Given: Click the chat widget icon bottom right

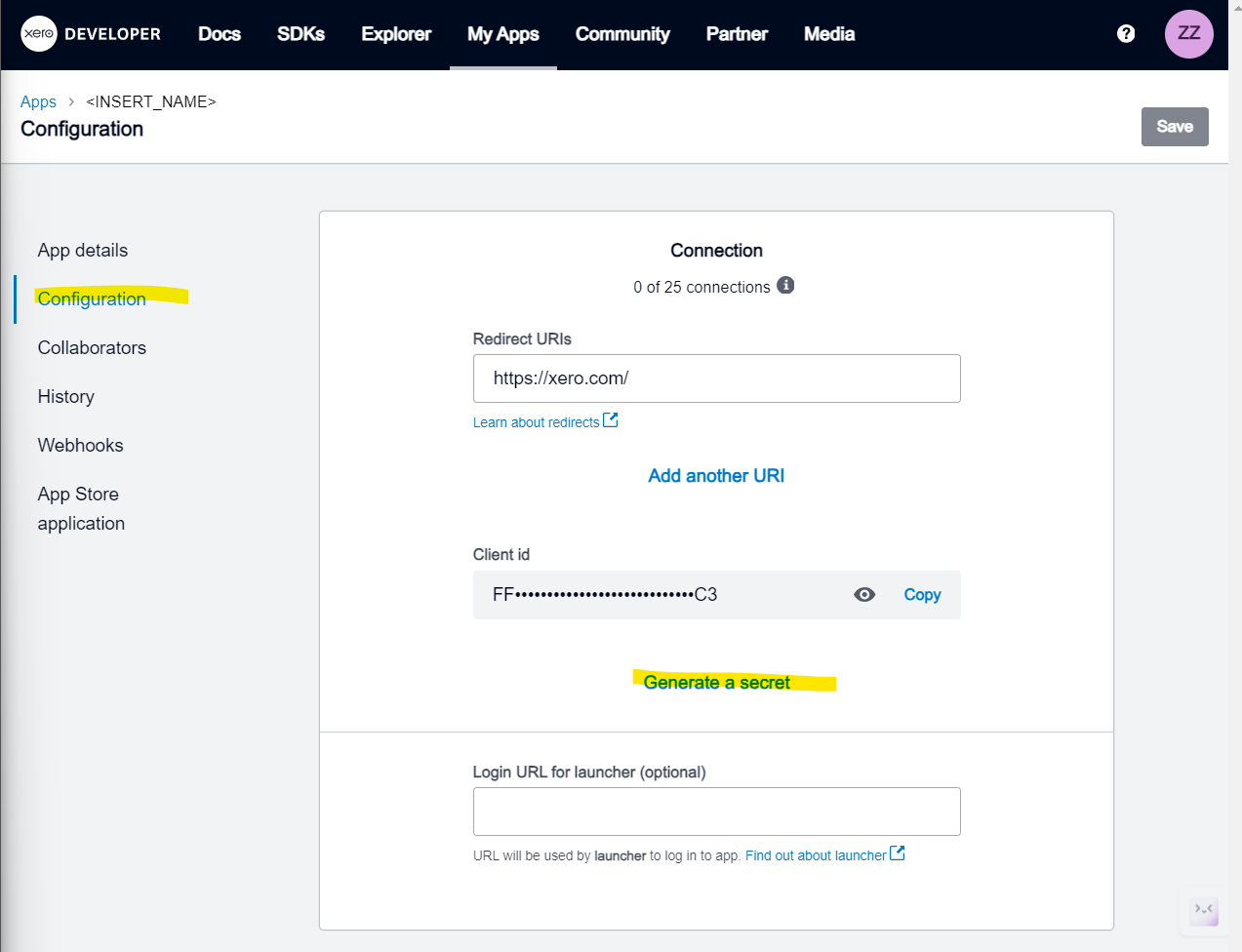Looking at the screenshot, I should pos(1204,909).
